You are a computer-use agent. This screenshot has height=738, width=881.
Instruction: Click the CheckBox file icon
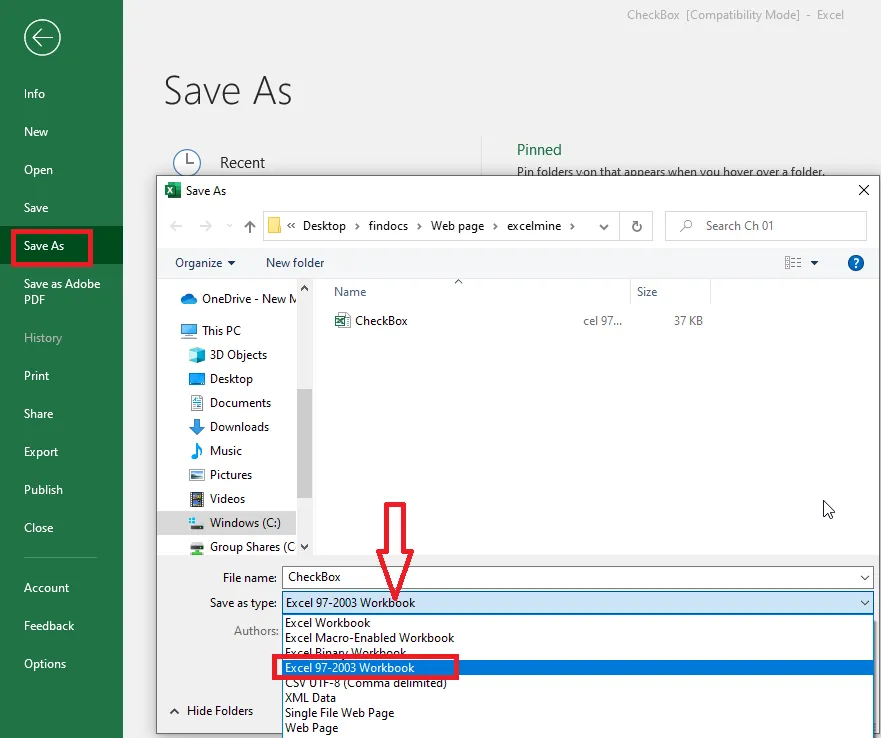(x=342, y=320)
